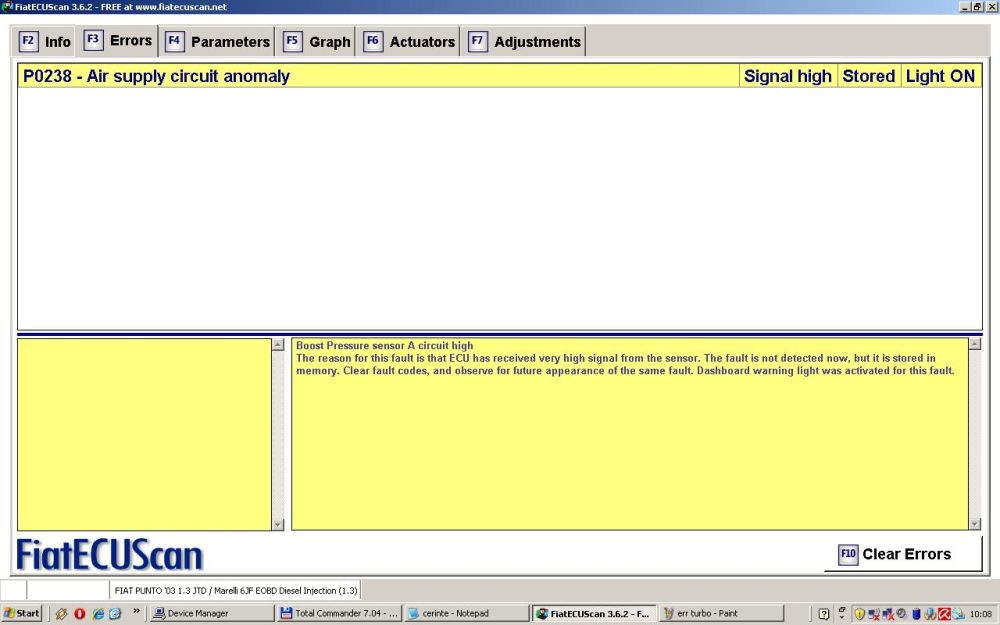
Task: Open the Parameters tab
Action: (218, 42)
